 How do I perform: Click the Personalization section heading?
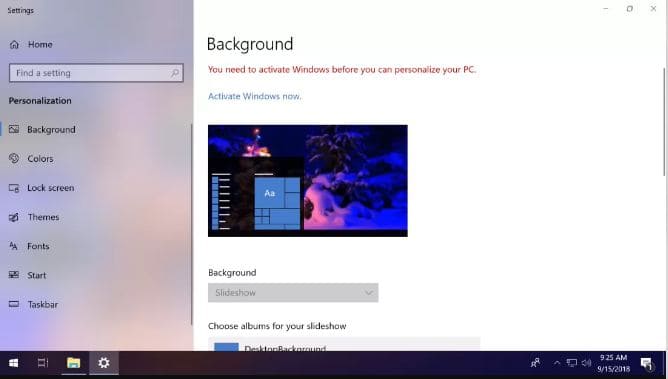[40, 101]
